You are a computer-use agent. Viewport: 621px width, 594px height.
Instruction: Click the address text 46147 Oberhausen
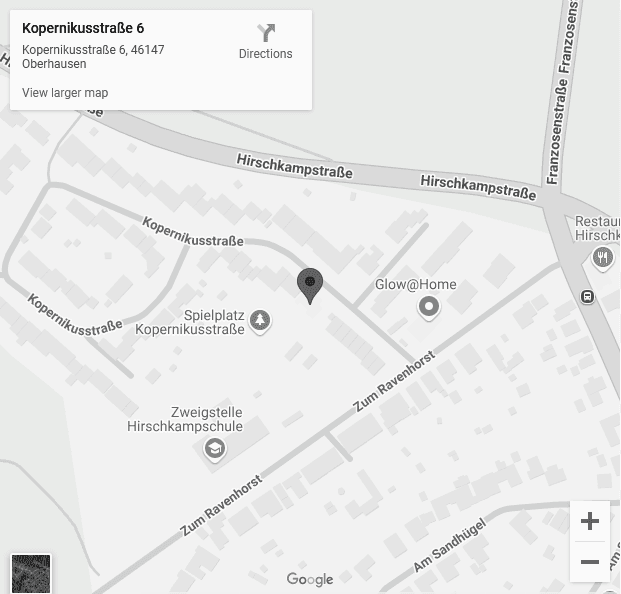tap(93, 57)
